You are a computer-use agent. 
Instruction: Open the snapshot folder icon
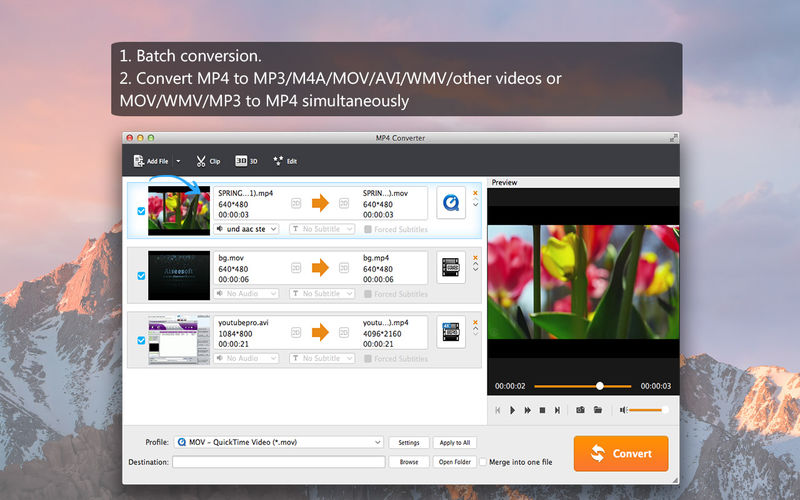pos(597,410)
